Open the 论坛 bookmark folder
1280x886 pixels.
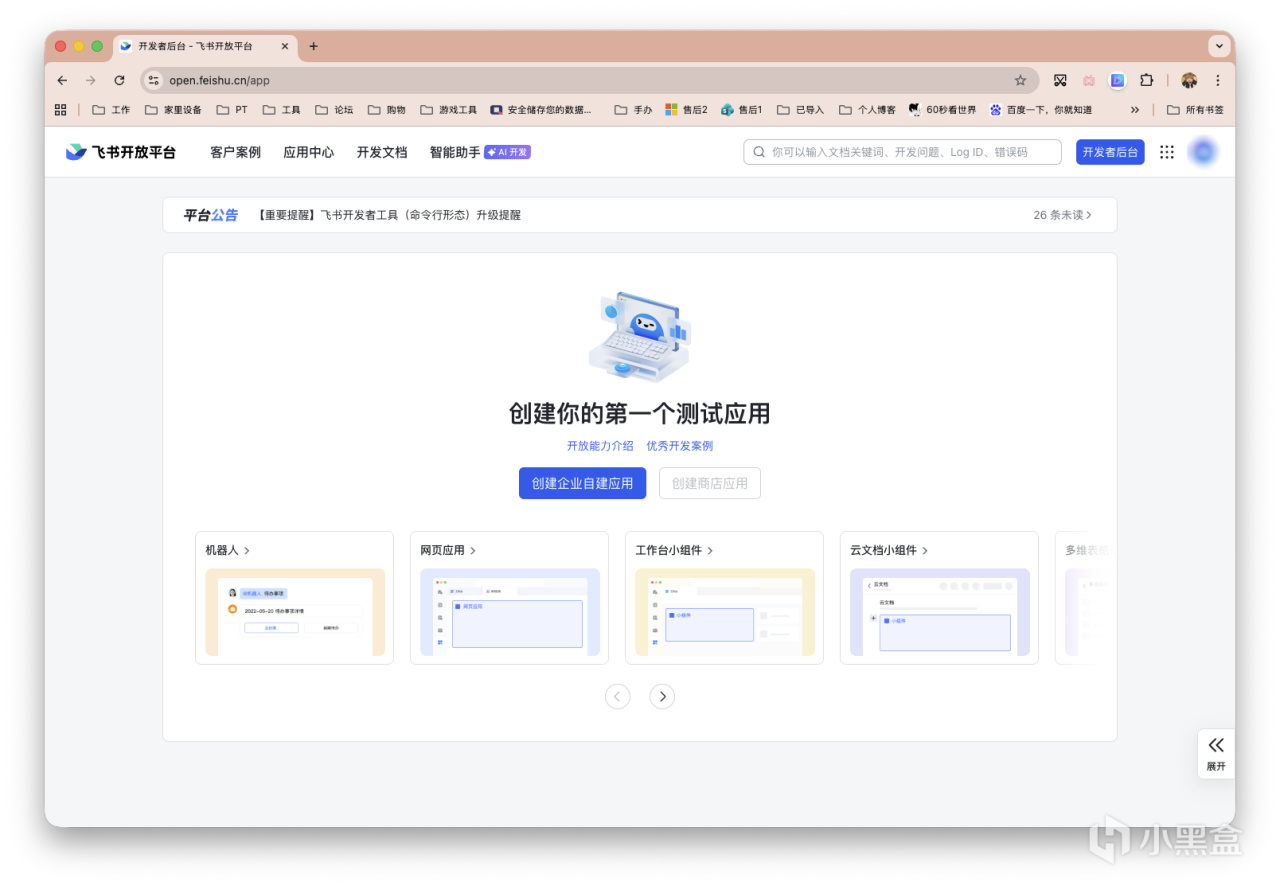(334, 110)
